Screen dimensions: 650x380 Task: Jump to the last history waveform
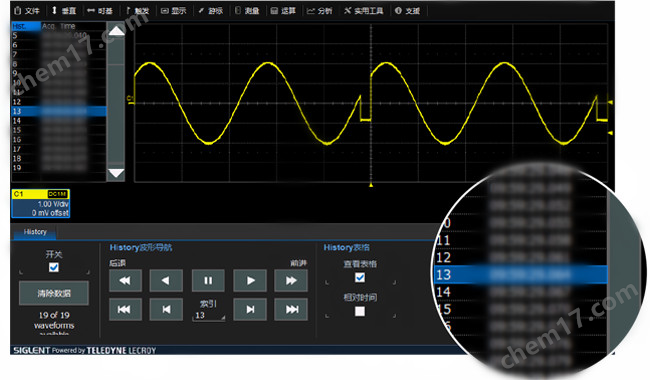(x=291, y=309)
